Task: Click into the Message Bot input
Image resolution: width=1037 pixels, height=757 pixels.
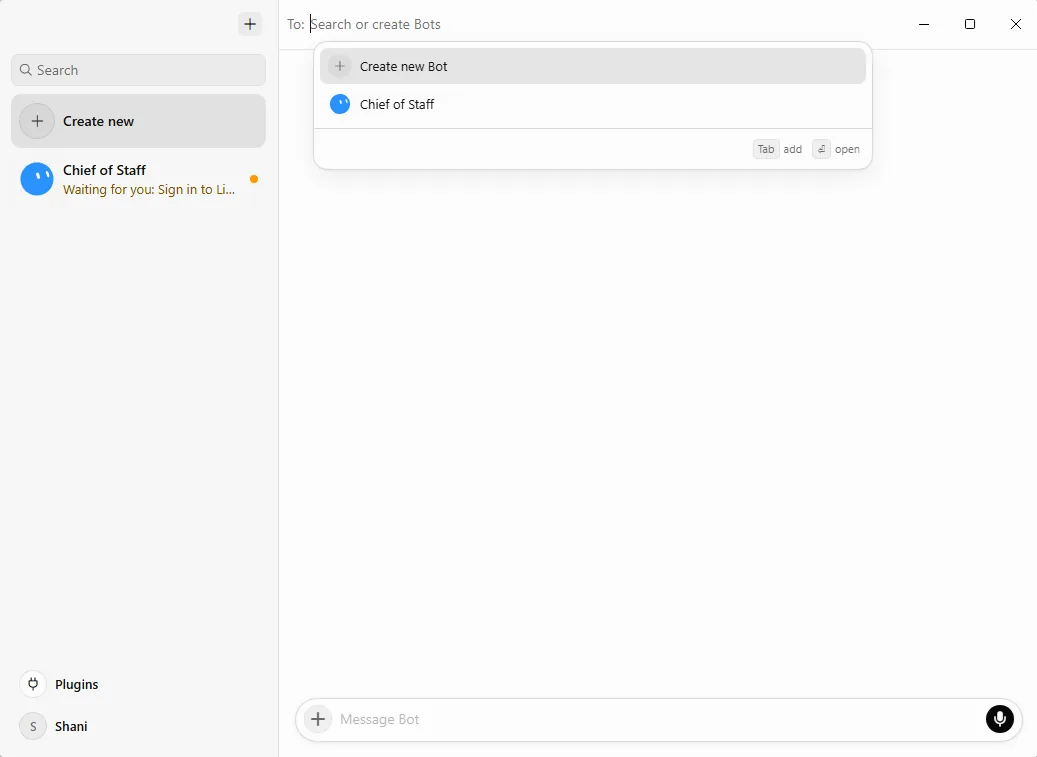Action: pyautogui.click(x=658, y=719)
